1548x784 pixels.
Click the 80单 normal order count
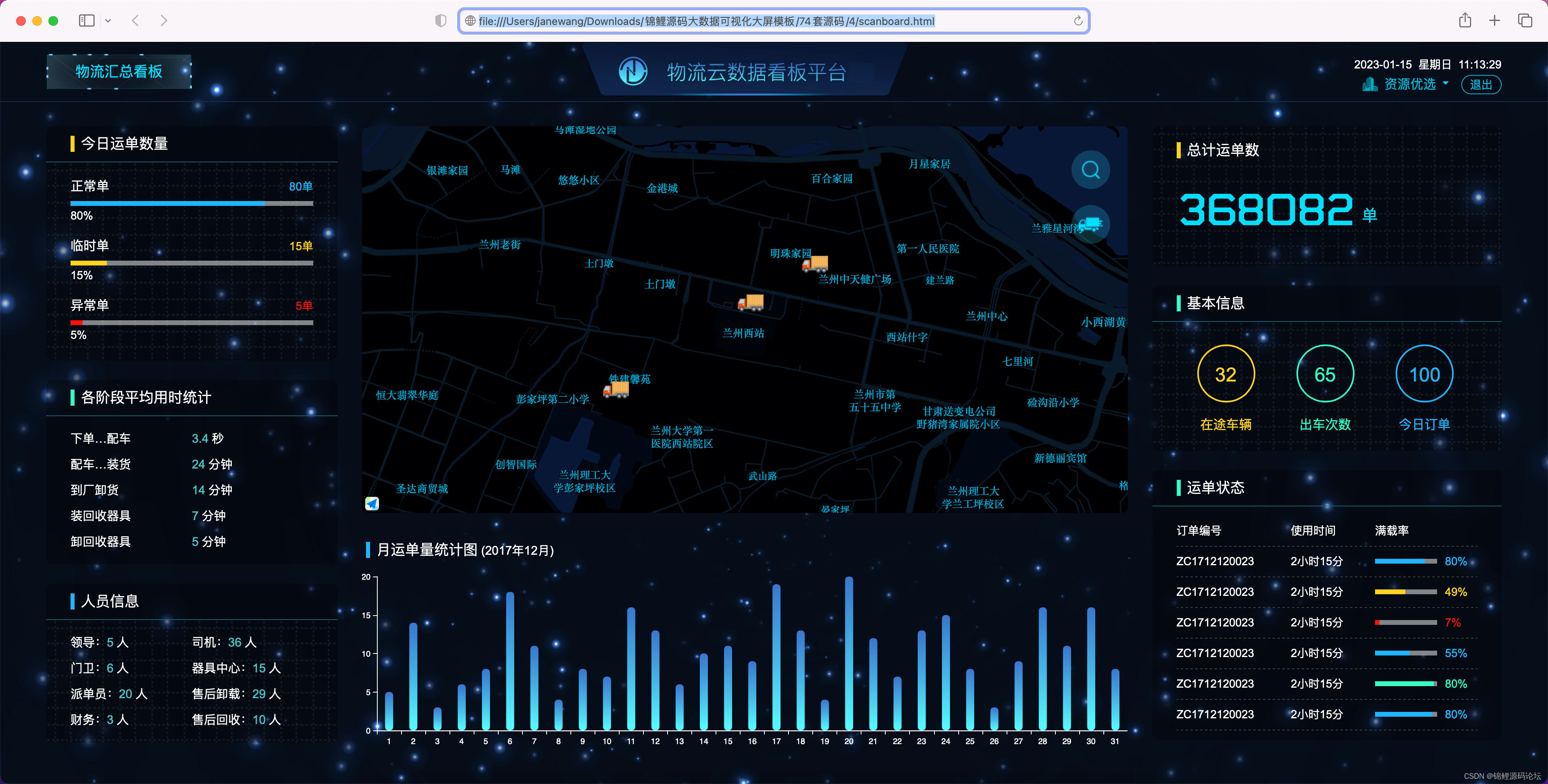[x=300, y=186]
